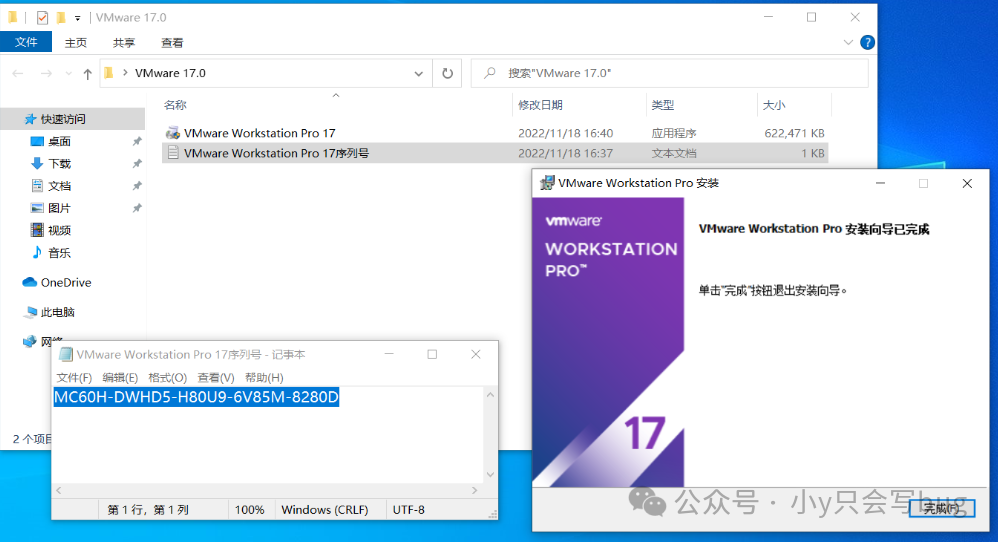Click the pin icon beside 下载
The width and height of the screenshot is (998, 542).
(137, 163)
